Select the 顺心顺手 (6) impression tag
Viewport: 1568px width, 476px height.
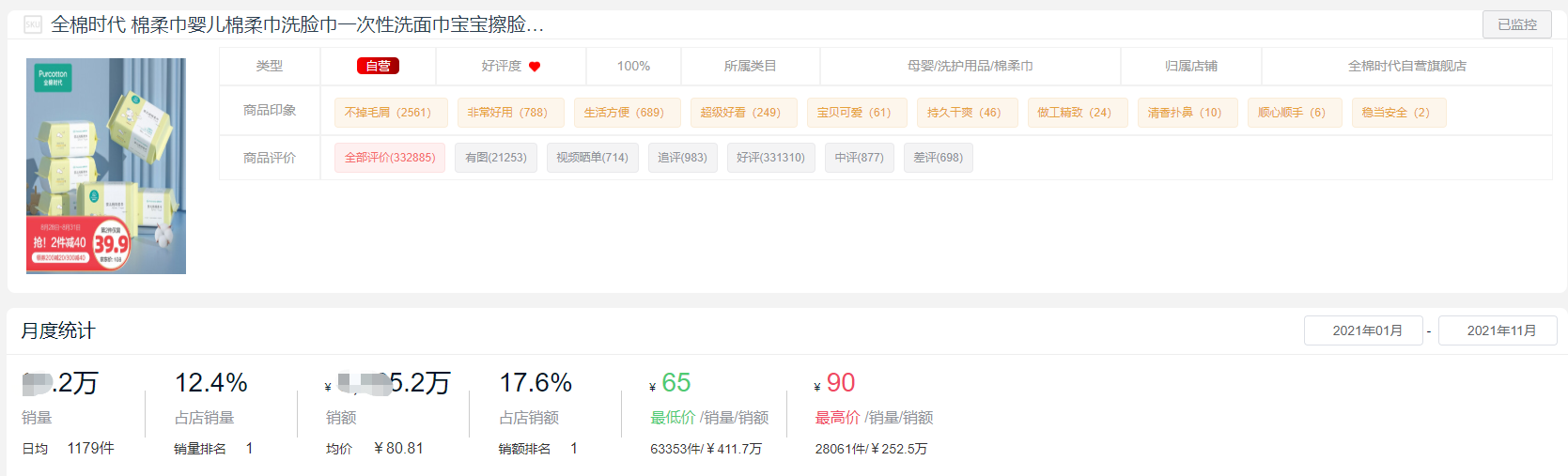(x=1295, y=113)
